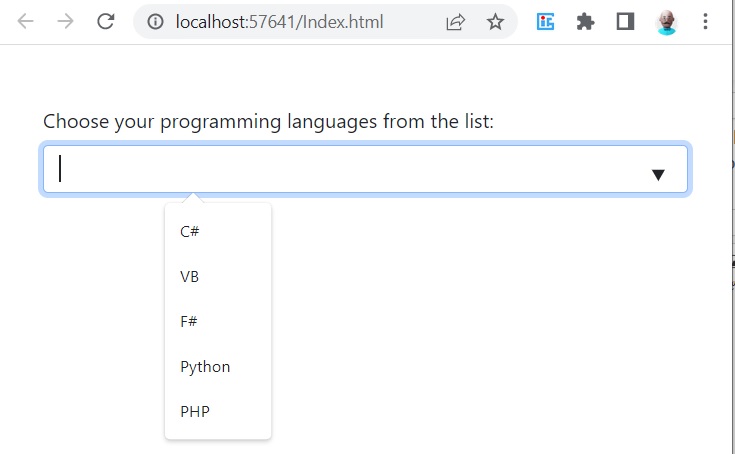735x454 pixels.
Task: Bookmark this page with the star icon
Action: pyautogui.click(x=495, y=22)
